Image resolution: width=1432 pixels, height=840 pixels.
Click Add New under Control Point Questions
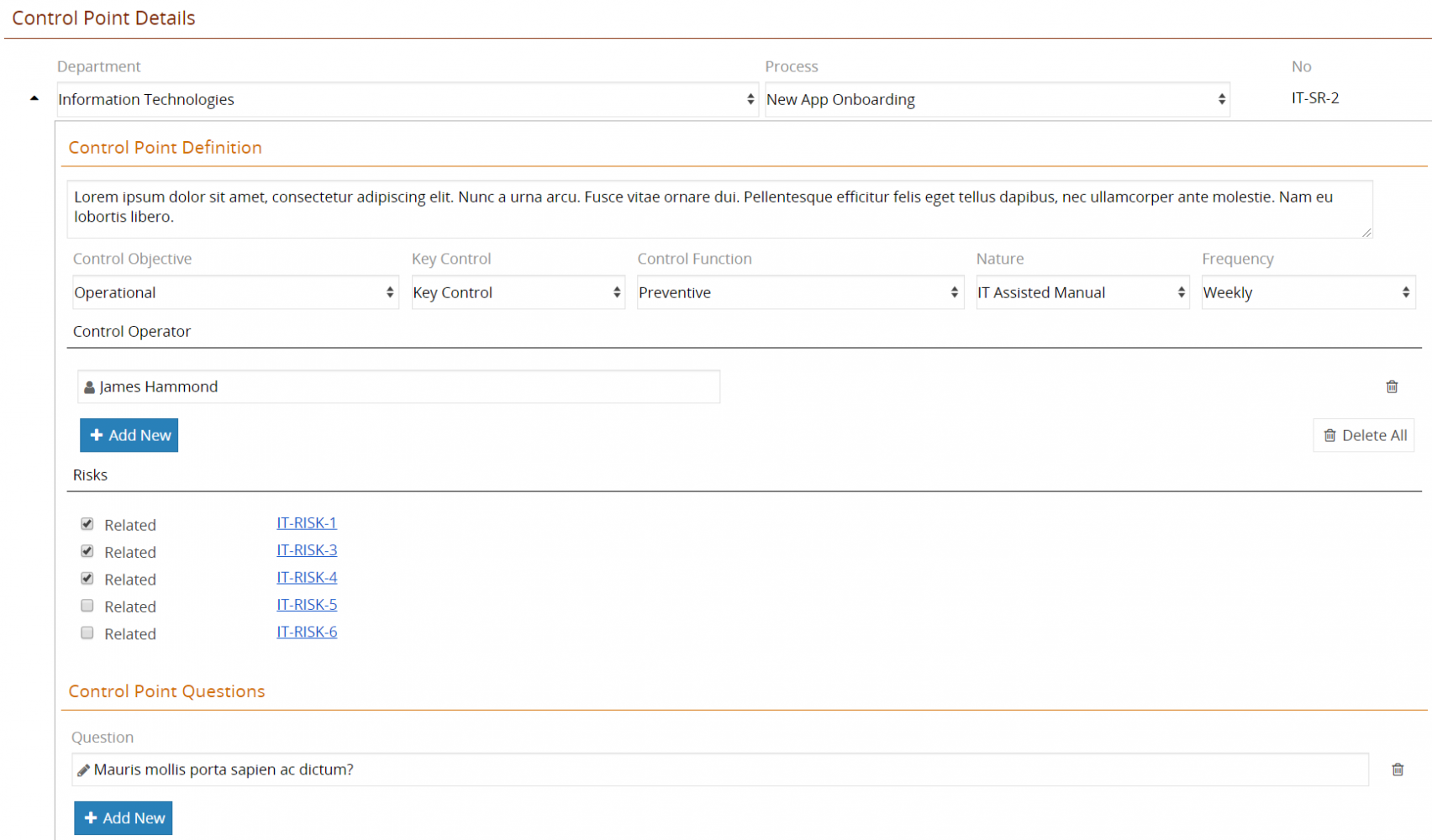[x=124, y=818]
